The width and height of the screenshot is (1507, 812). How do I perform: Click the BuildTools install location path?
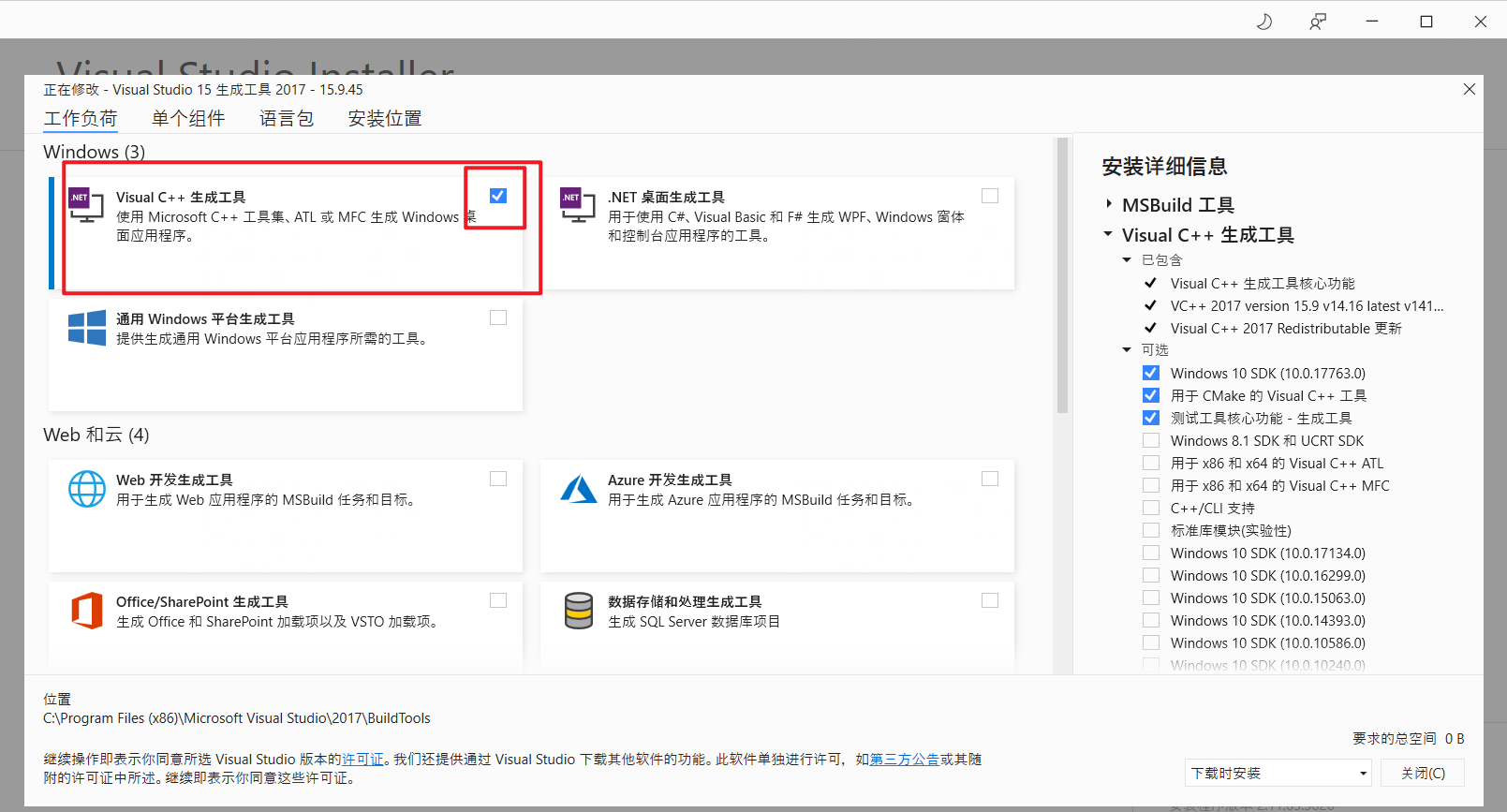[x=237, y=718]
